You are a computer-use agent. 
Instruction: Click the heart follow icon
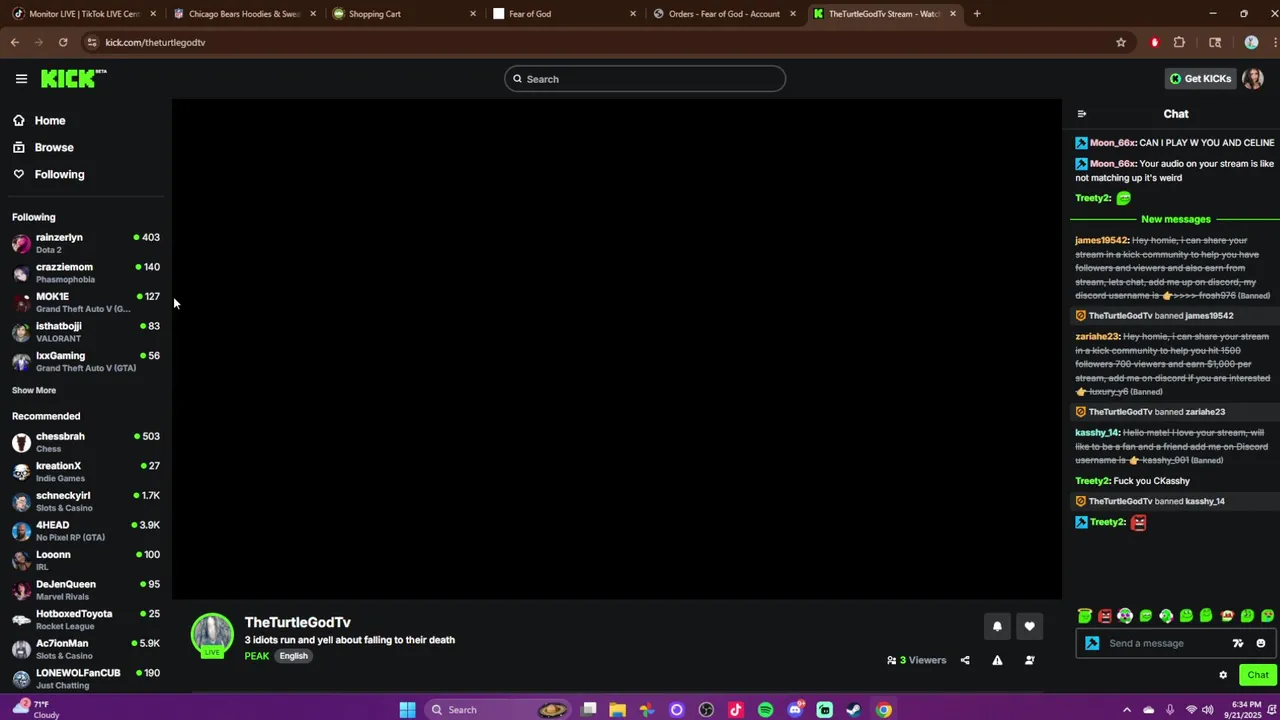click(x=1029, y=626)
